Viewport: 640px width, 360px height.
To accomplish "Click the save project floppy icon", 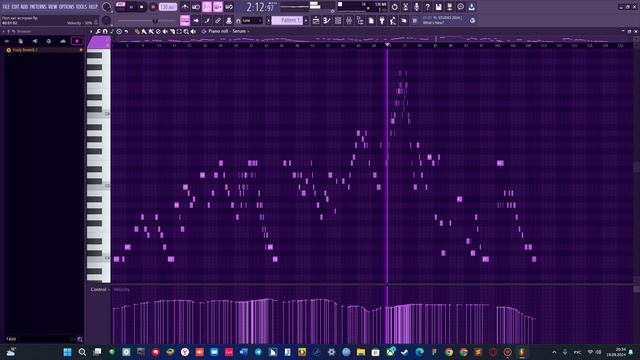I will [438, 7].
